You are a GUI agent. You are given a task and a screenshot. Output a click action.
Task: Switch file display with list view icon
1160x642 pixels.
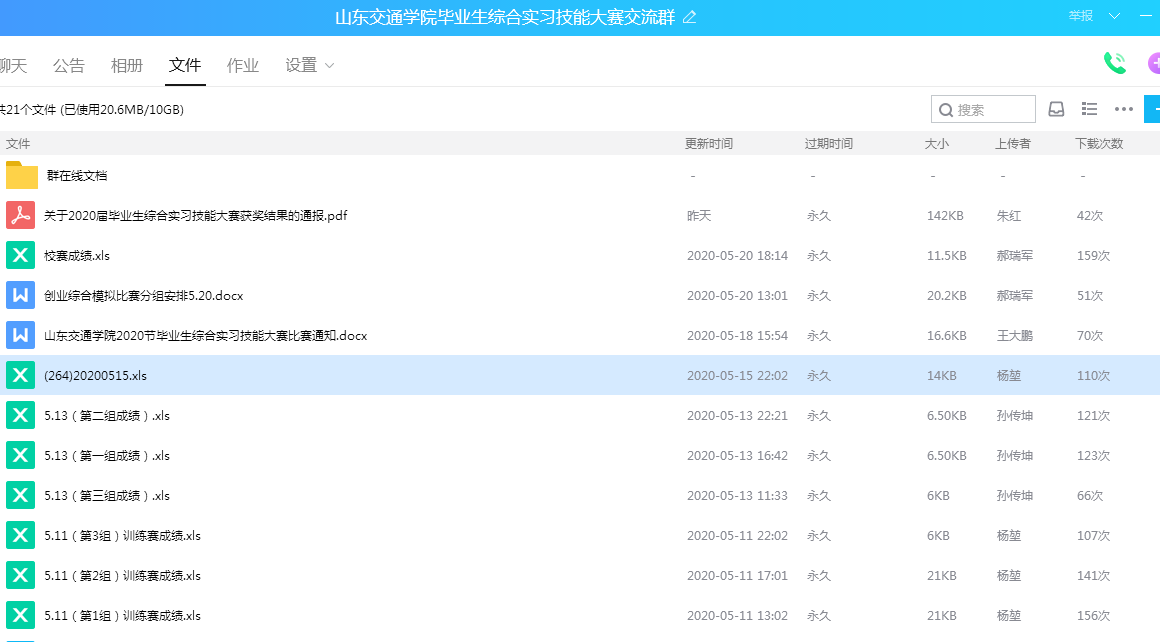pos(1090,109)
